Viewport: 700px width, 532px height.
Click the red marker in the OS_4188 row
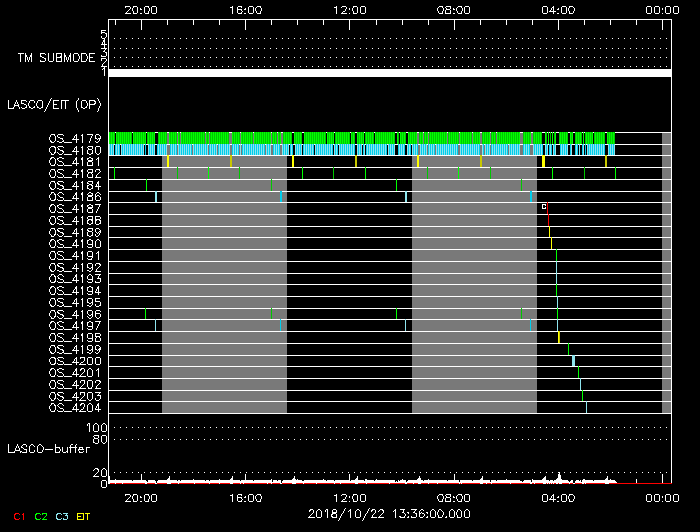[548, 220]
